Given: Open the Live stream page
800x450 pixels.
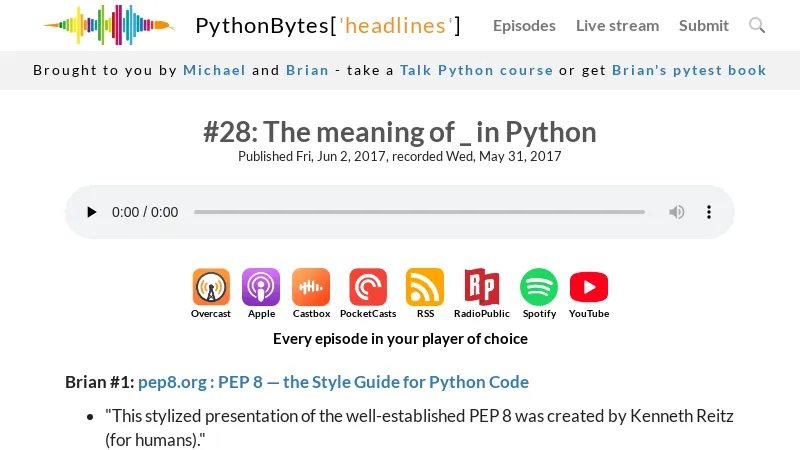Looking at the screenshot, I should [x=617, y=25].
